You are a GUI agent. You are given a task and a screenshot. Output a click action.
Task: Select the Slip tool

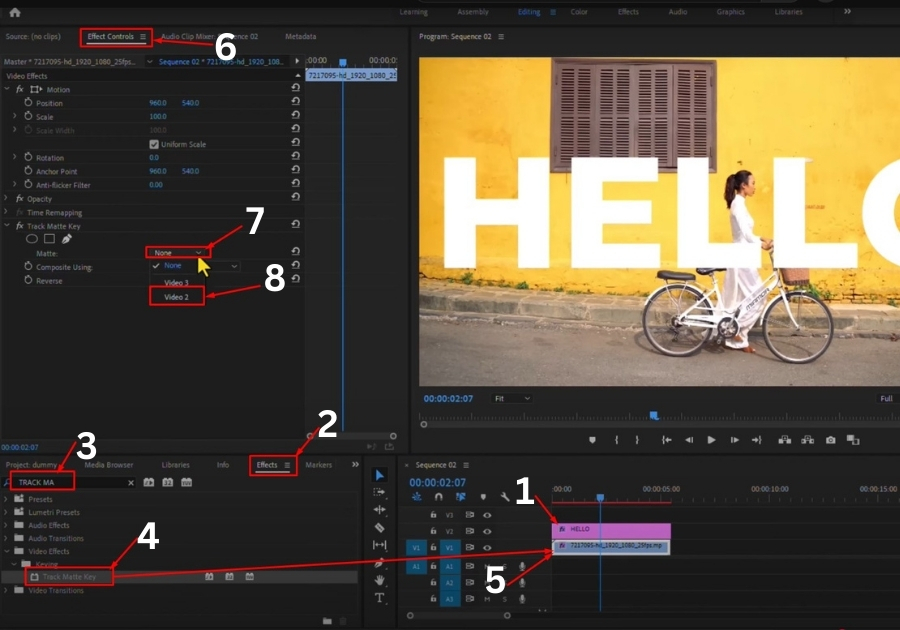tap(379, 545)
